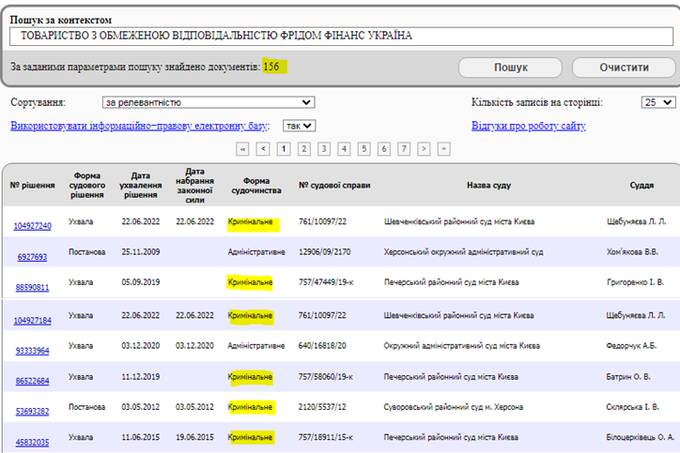Click case number 757/47449/19-к
This screenshot has width=680, height=453.
(x=326, y=282)
